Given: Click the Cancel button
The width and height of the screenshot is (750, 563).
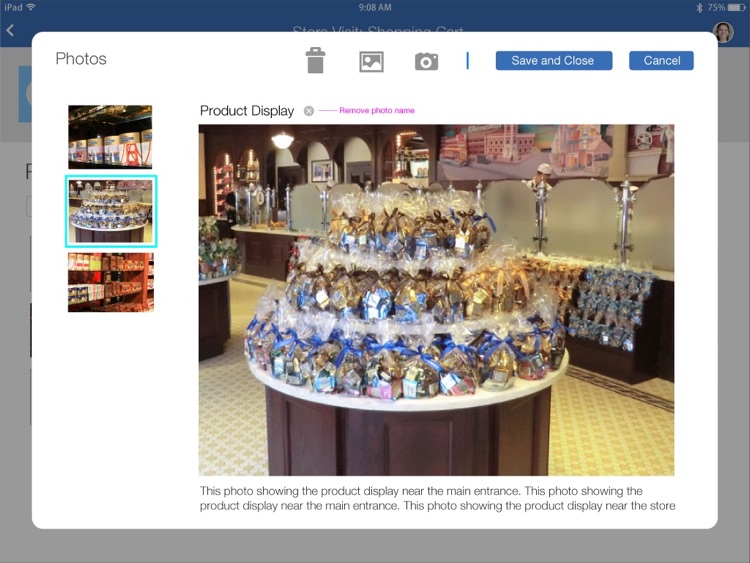Looking at the screenshot, I should click(x=661, y=61).
